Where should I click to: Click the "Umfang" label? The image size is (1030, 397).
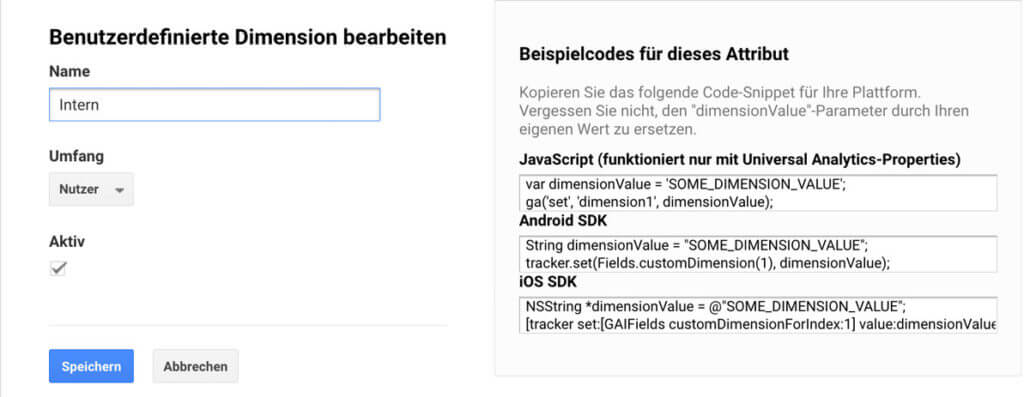tap(76, 156)
